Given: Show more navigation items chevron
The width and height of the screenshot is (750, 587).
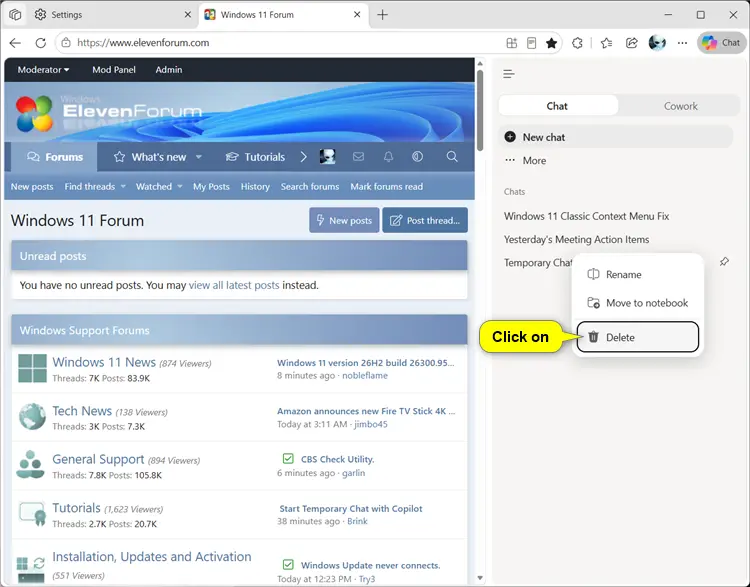Looking at the screenshot, I should pyautogui.click(x=303, y=157).
